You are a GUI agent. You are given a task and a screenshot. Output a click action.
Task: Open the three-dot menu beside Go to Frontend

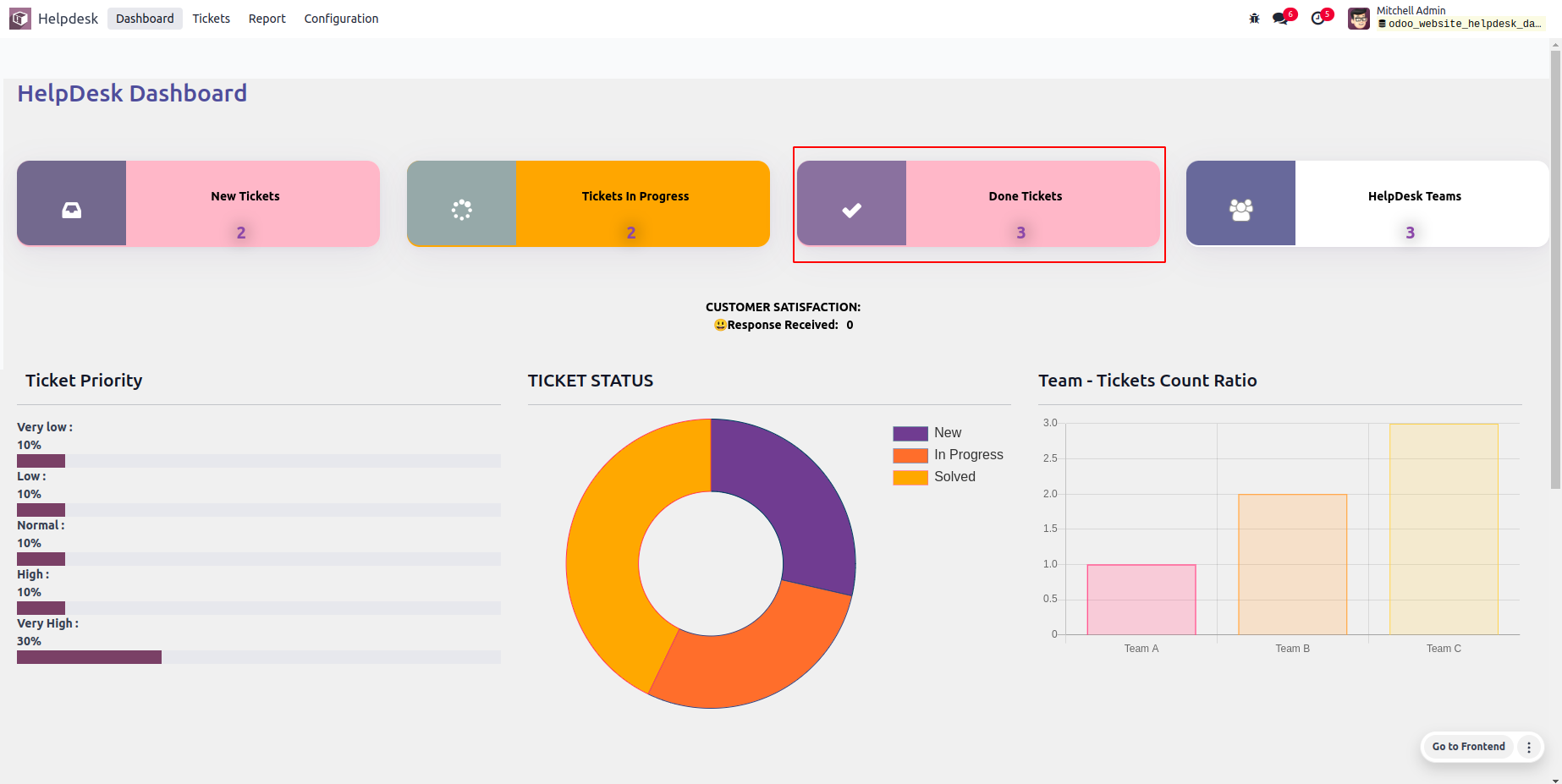click(1528, 747)
